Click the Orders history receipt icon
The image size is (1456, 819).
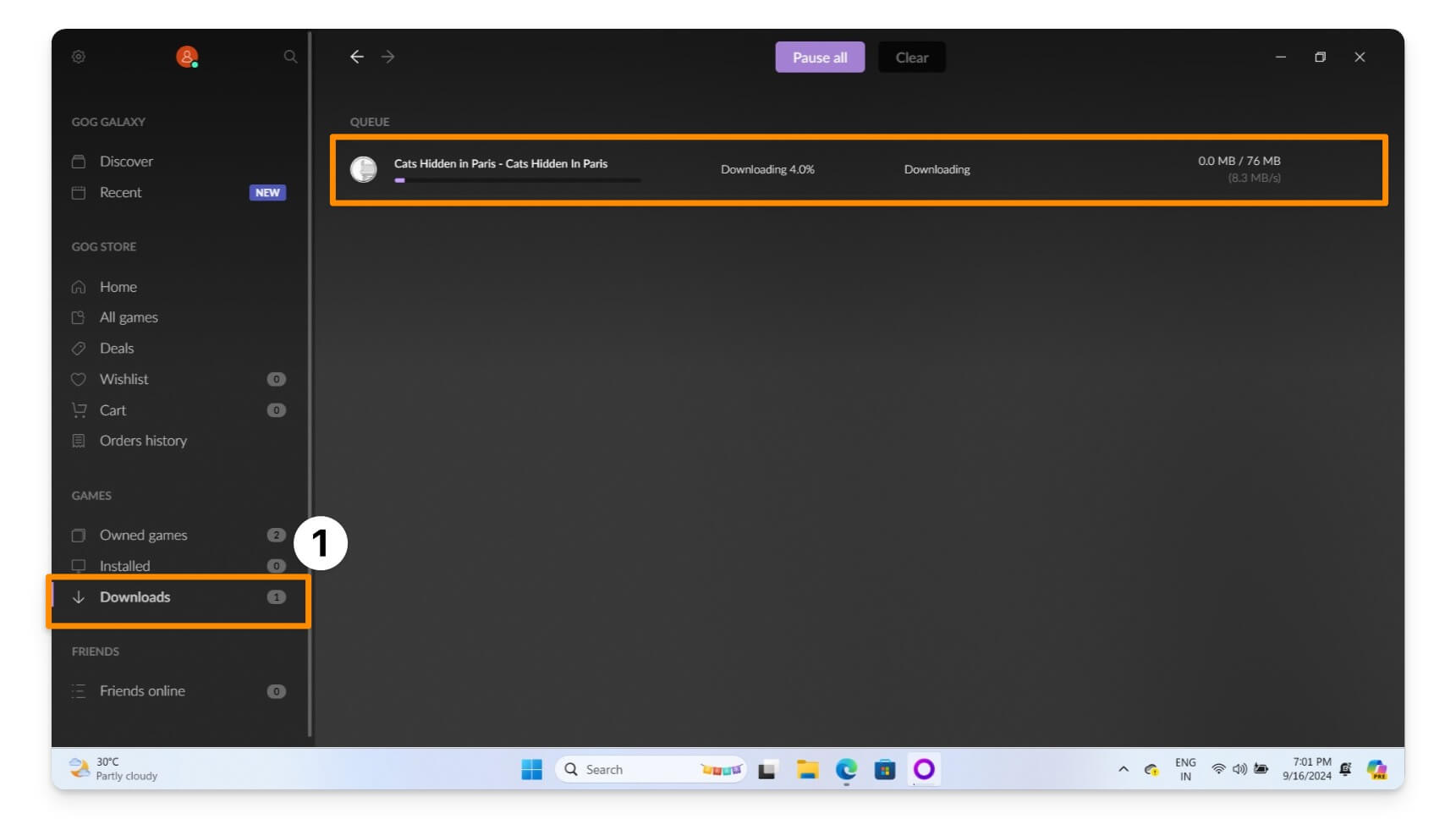point(79,441)
